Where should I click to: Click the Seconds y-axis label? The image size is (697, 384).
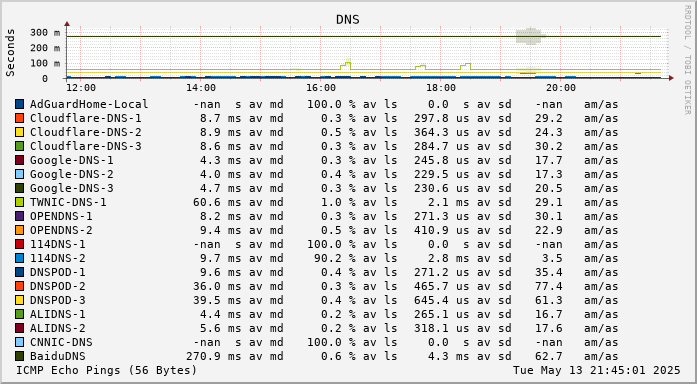point(10,52)
